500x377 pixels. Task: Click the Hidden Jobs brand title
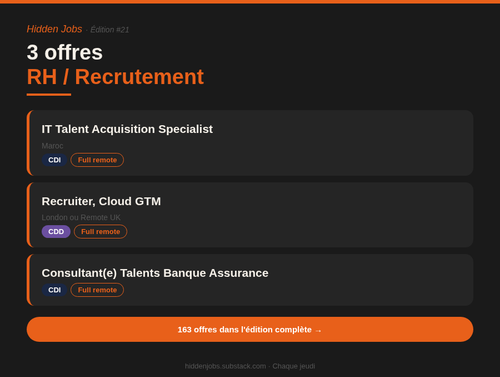54,29
